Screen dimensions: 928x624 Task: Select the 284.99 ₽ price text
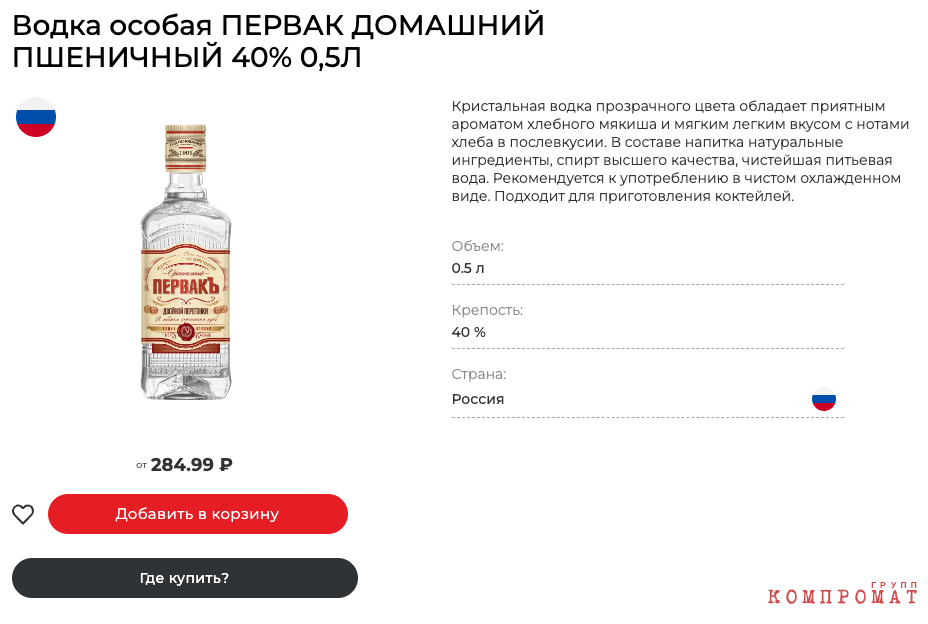point(184,465)
